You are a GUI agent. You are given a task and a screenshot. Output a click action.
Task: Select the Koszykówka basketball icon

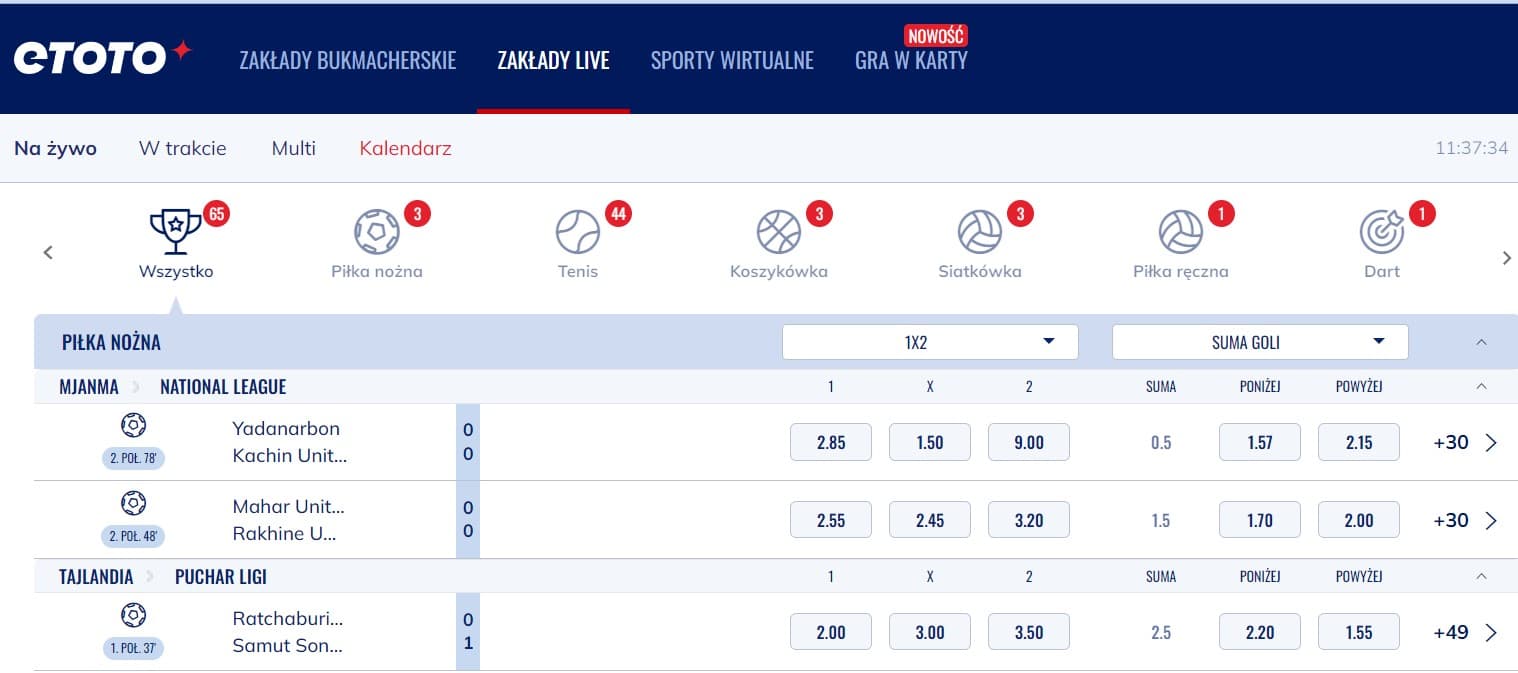[x=779, y=232]
